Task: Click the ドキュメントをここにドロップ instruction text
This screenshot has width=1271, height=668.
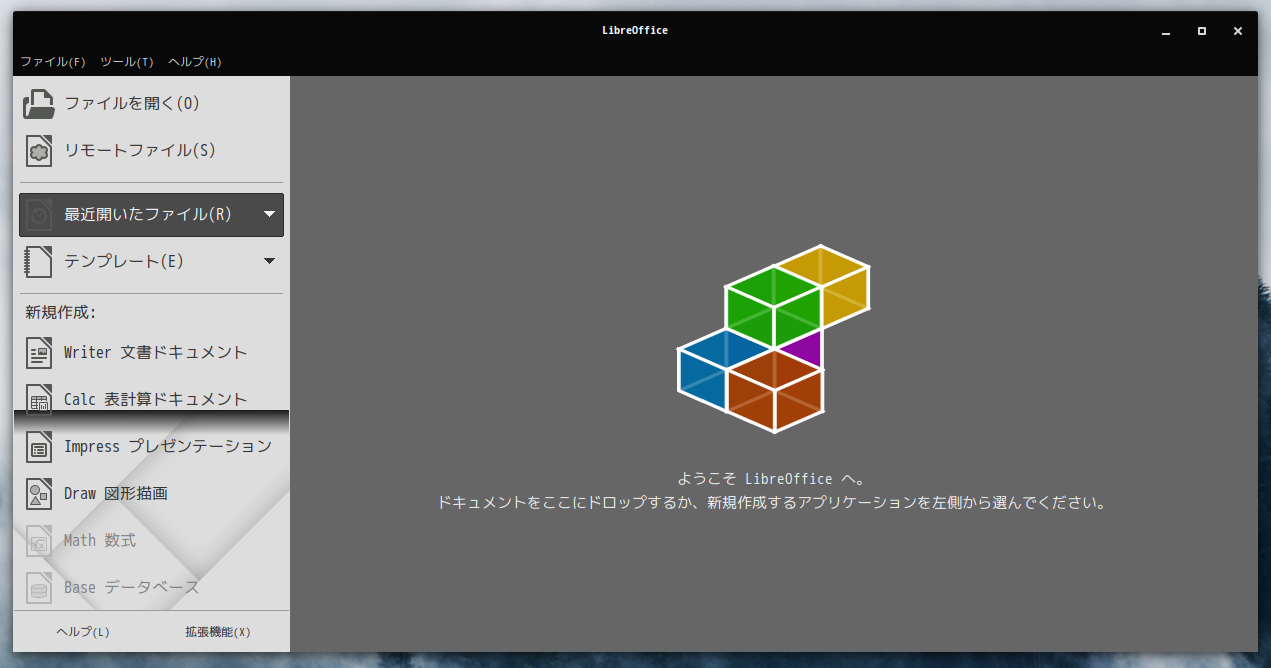Action: (771, 503)
